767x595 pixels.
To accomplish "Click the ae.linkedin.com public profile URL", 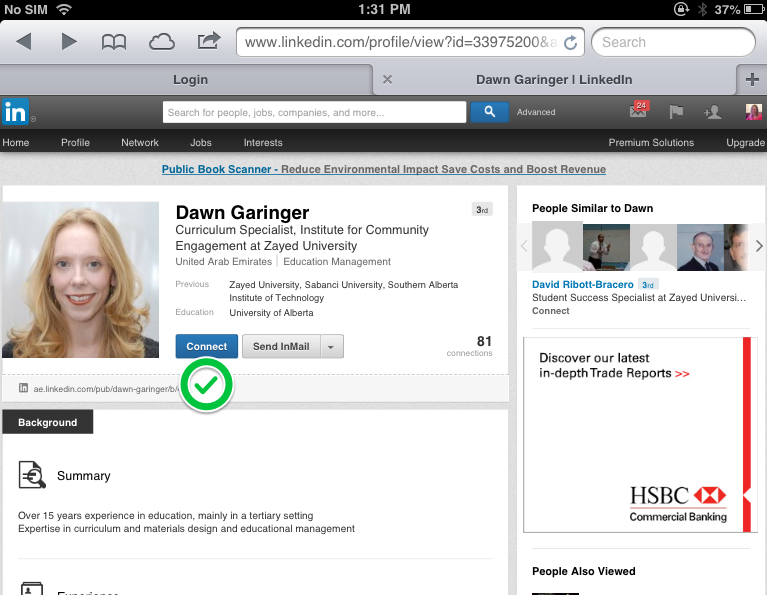I will [107, 389].
